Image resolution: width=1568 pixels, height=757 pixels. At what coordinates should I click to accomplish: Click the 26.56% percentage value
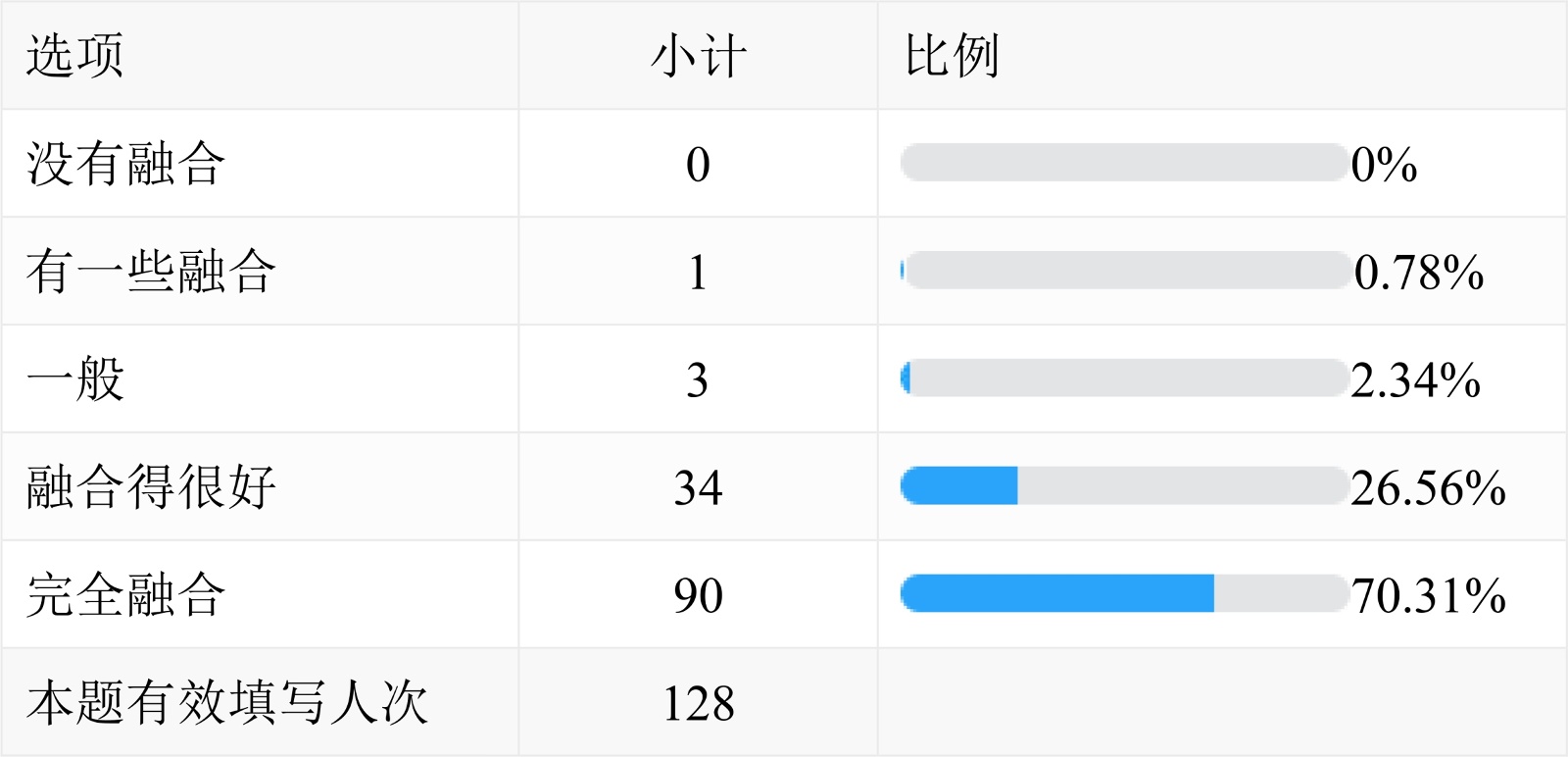(x=1428, y=488)
